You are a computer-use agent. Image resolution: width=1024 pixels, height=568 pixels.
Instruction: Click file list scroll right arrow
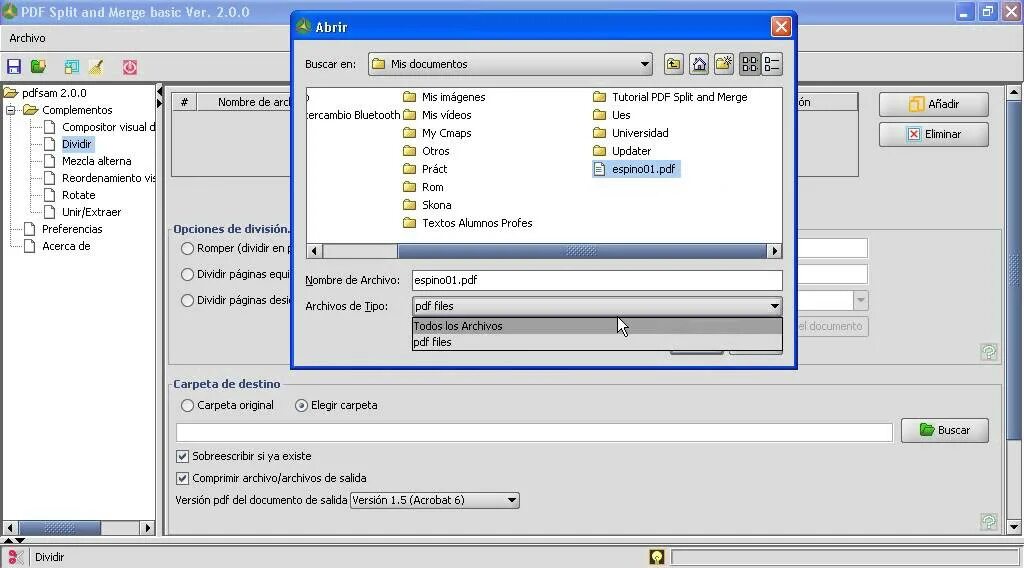775,251
